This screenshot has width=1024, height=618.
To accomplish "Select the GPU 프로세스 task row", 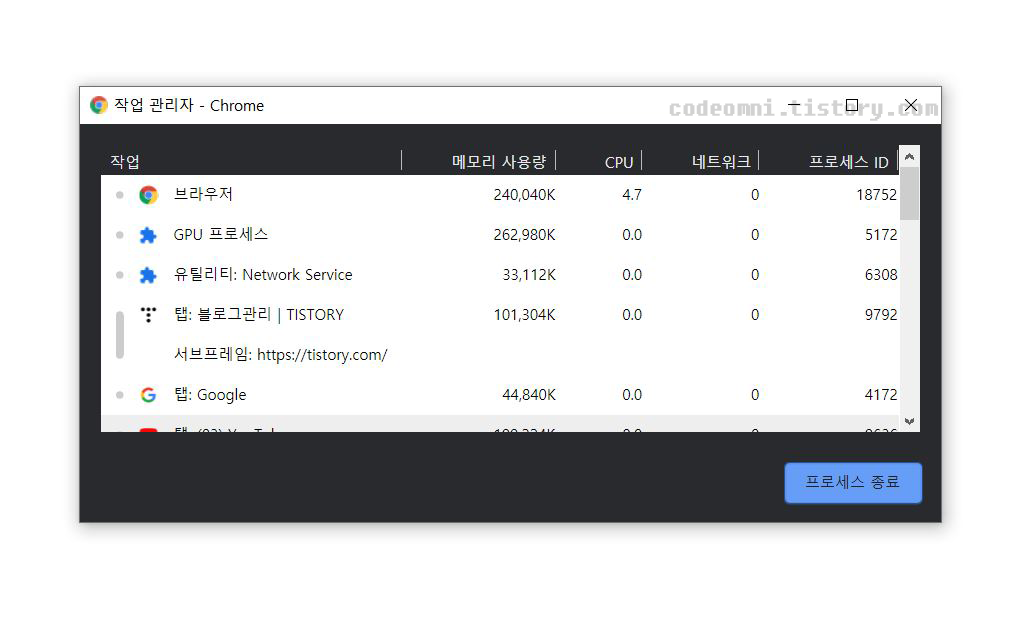I will click(500, 235).
